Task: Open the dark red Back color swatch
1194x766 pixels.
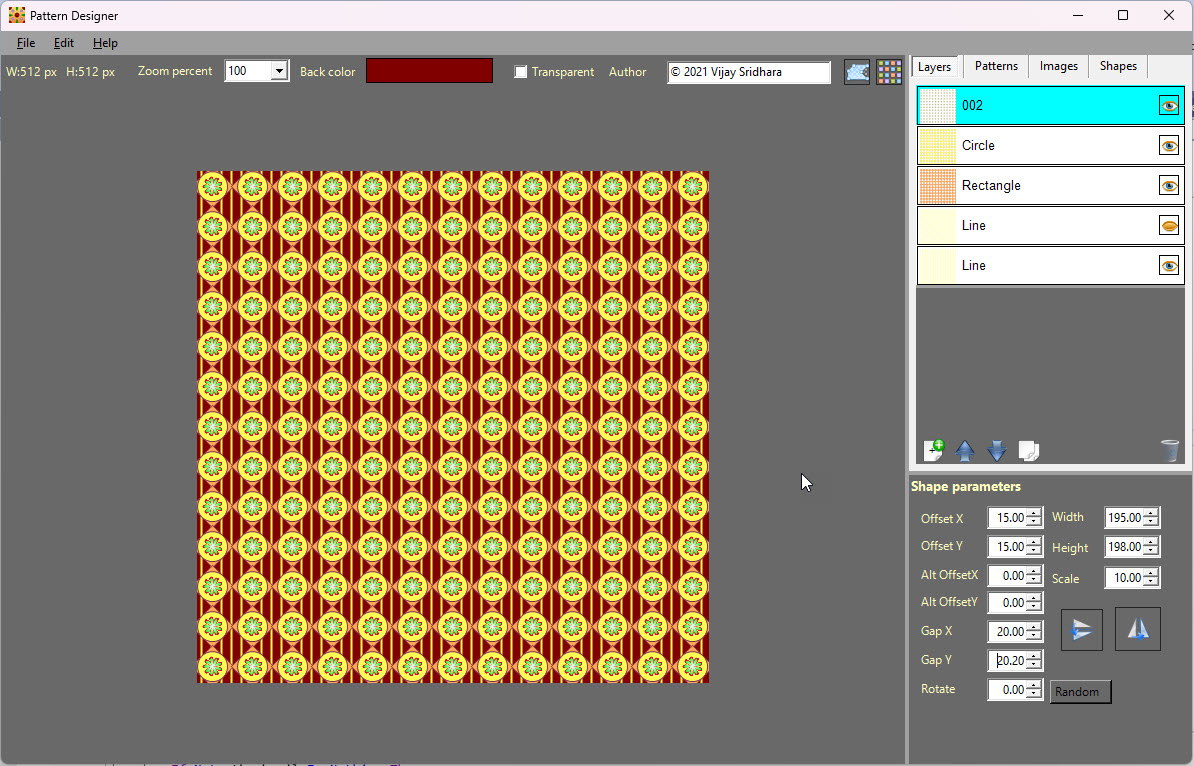Action: pos(429,71)
